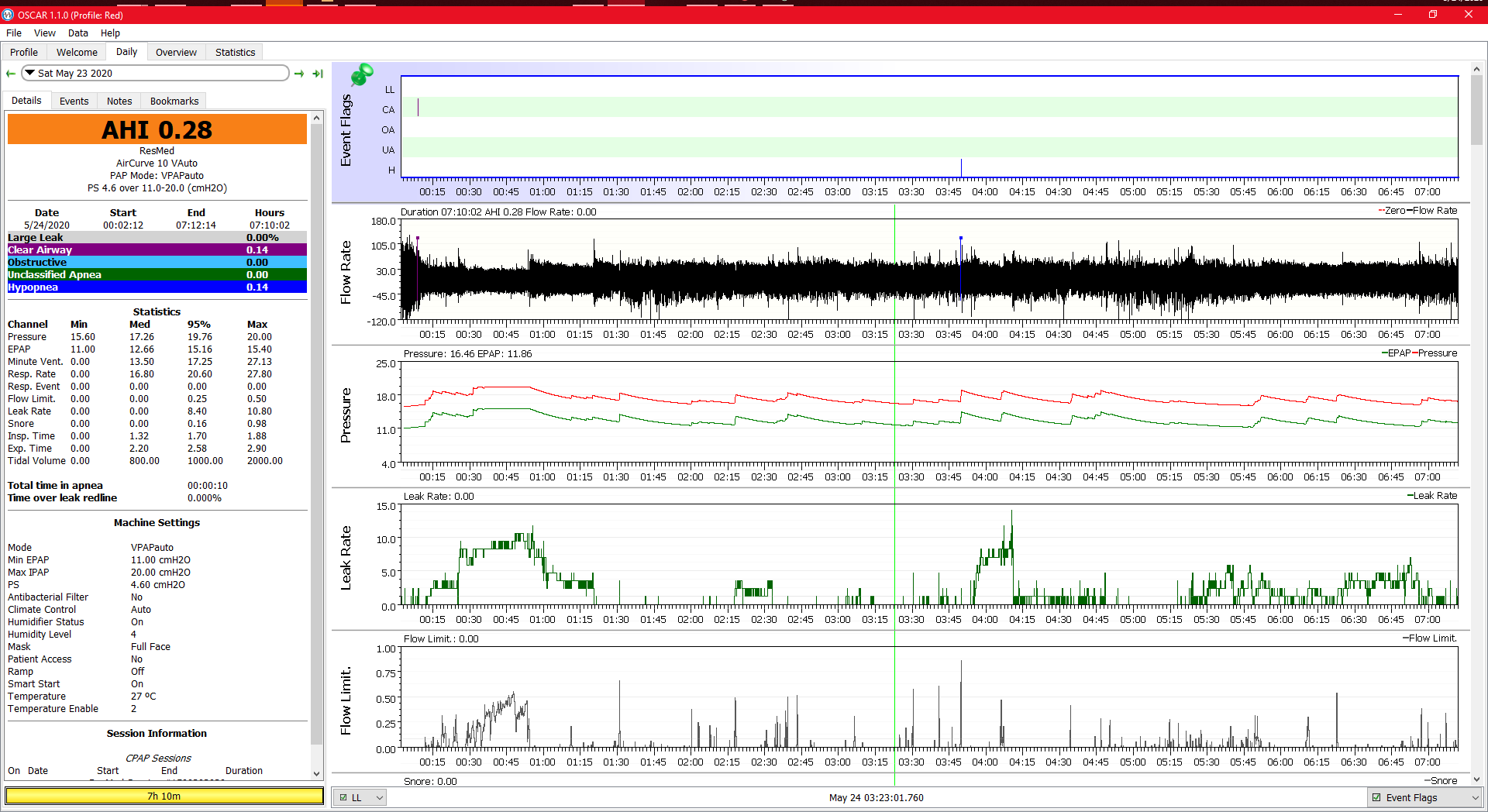The image size is (1488, 812).
Task: Click the Obstructive event row
Action: [x=157, y=262]
